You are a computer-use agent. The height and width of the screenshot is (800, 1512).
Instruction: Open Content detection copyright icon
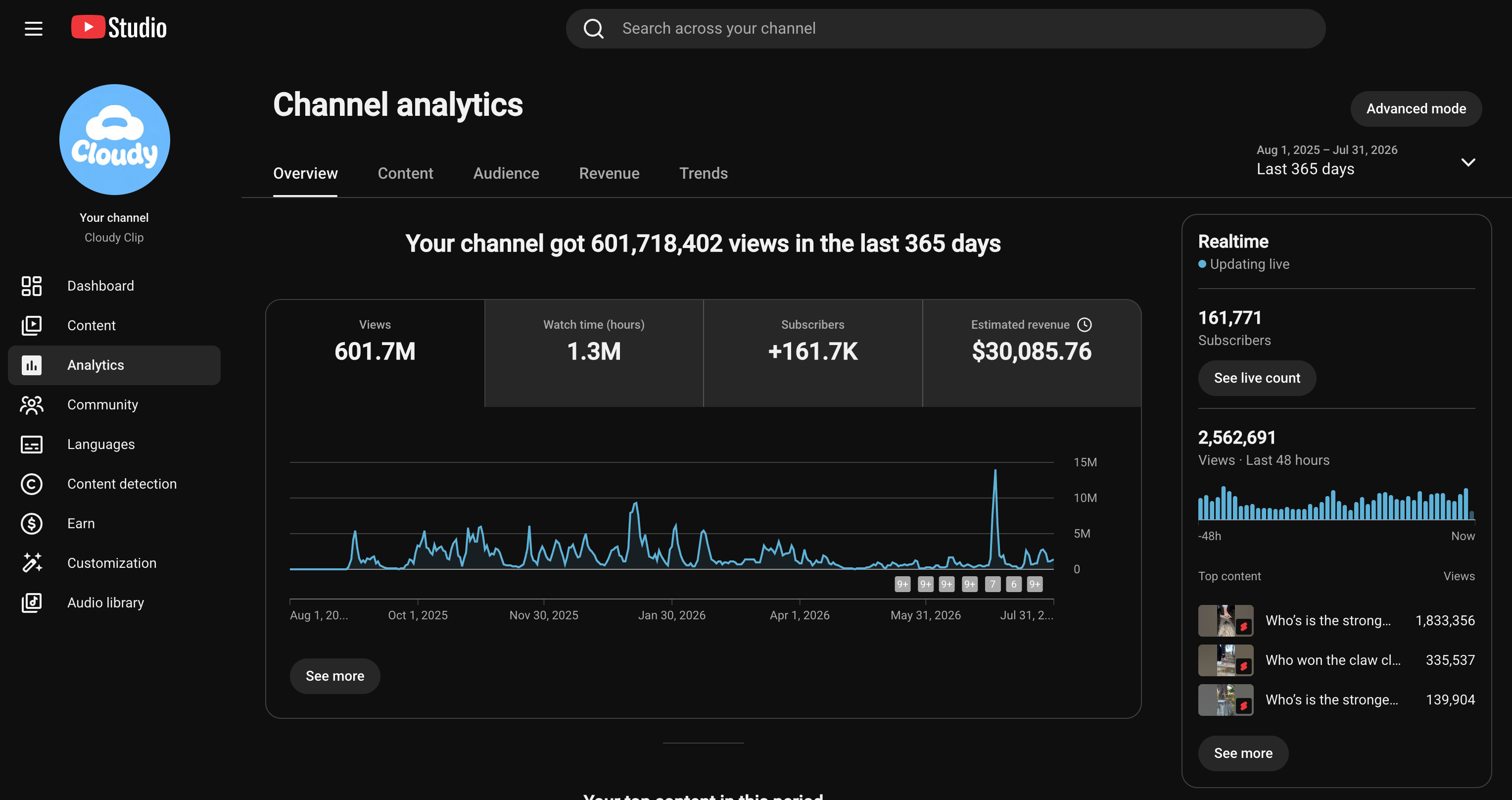(32, 484)
